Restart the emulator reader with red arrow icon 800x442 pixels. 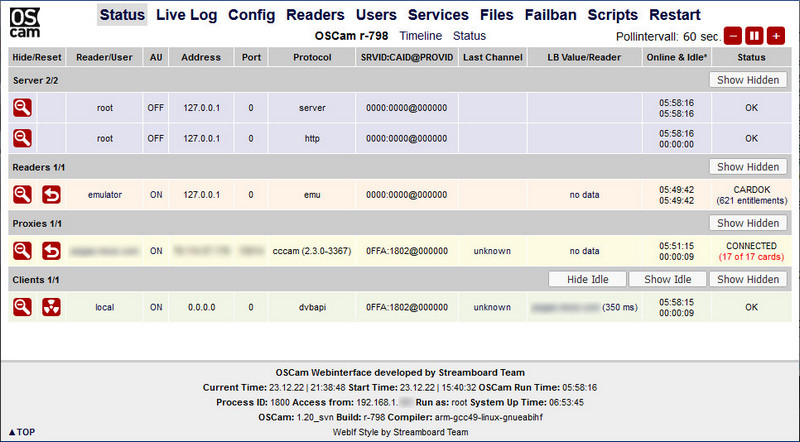(x=52, y=194)
